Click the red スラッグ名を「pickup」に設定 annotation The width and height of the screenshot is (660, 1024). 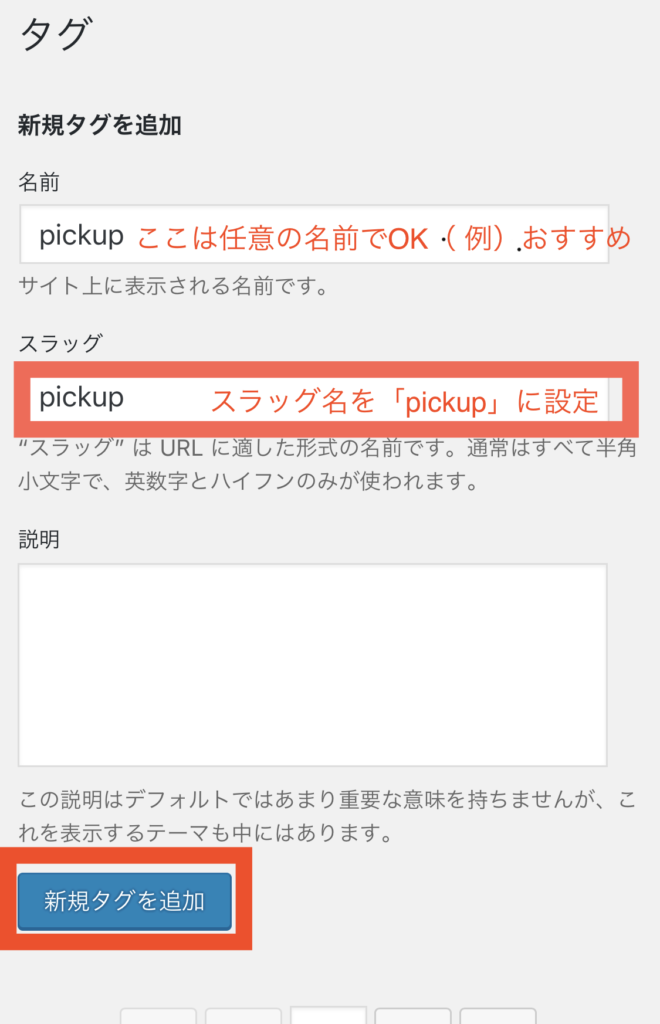tap(405, 401)
